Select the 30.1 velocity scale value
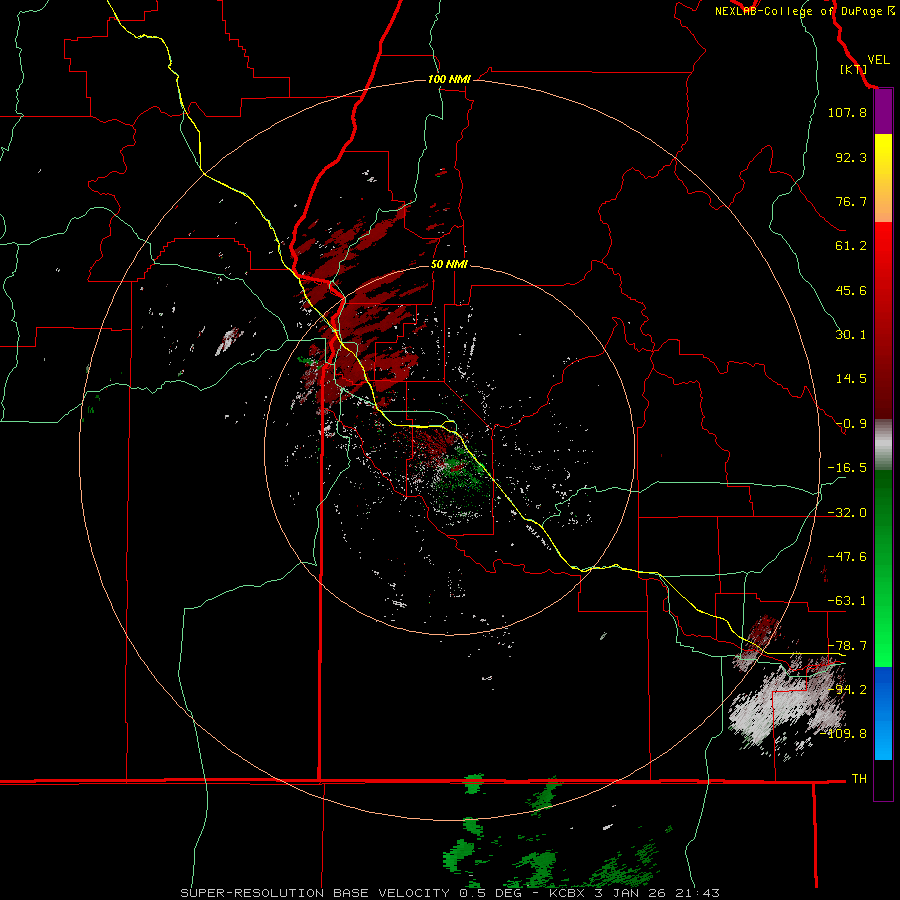 851,335
